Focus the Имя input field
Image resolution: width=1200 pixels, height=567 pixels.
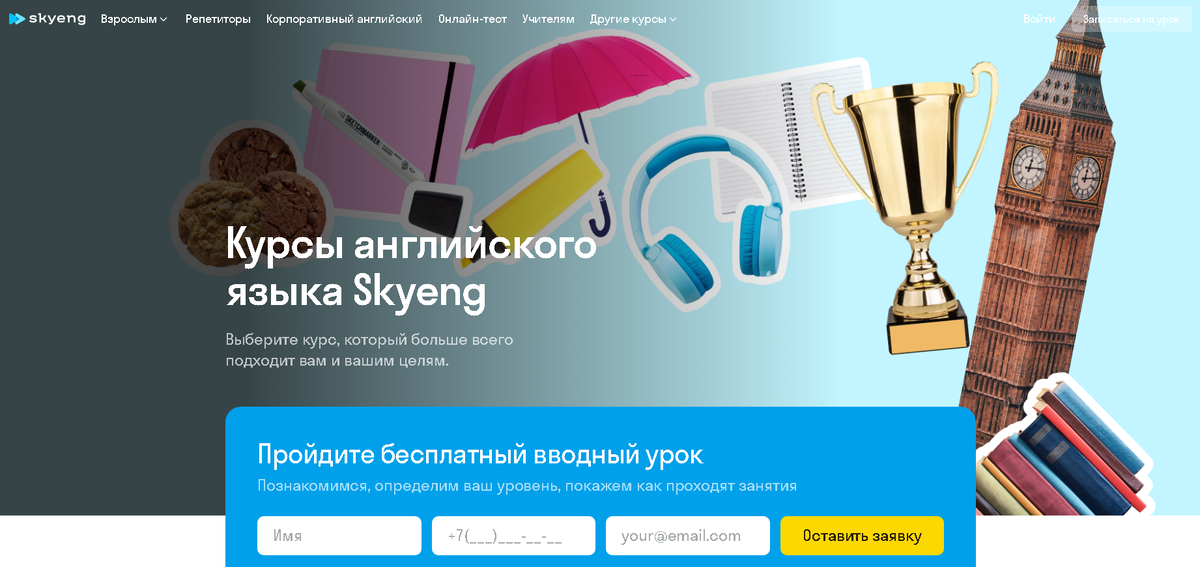tap(339, 535)
